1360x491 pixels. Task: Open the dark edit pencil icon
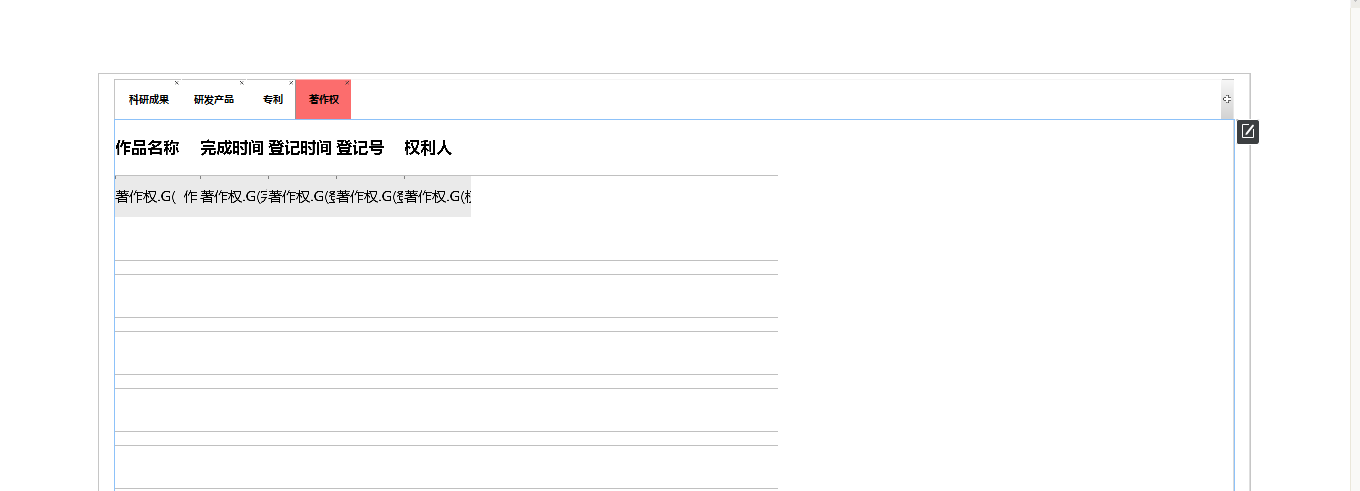(x=1247, y=132)
